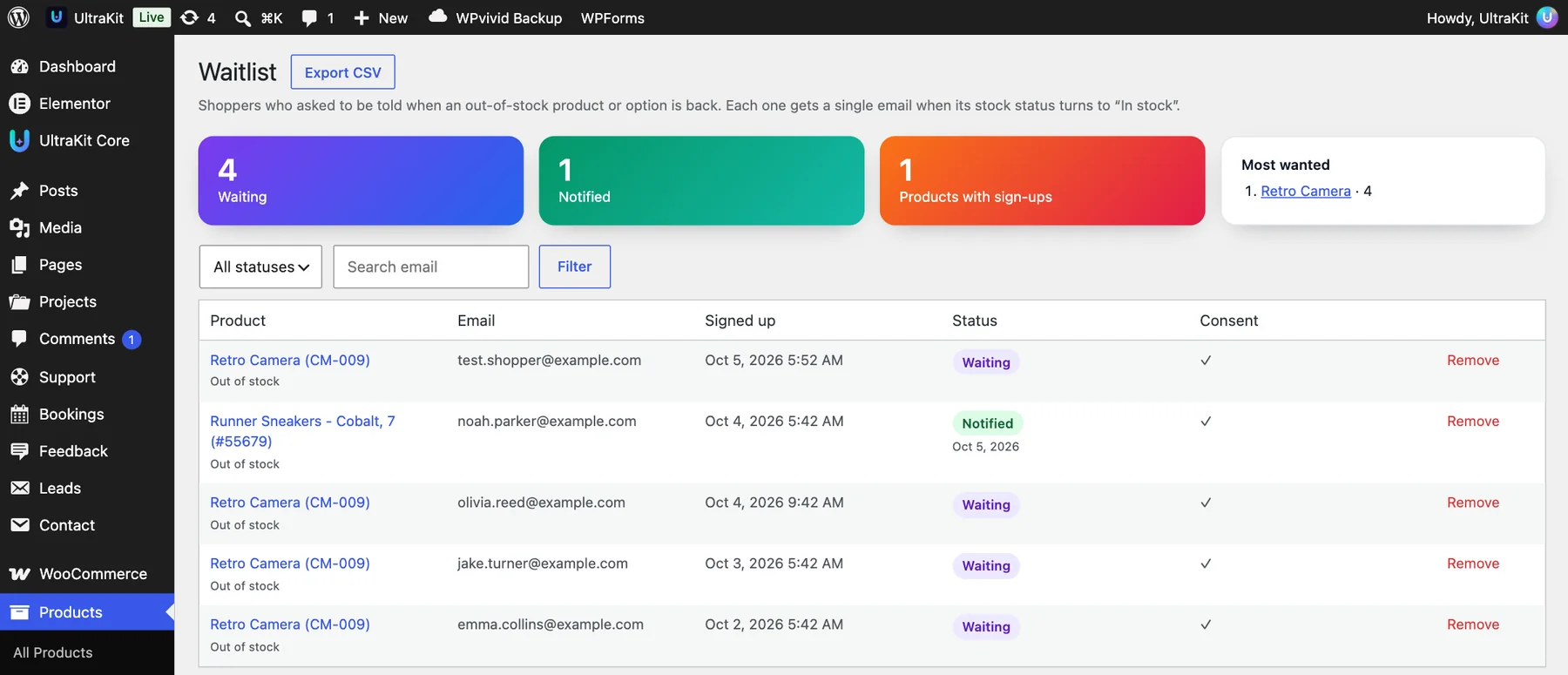Open the updates icon showing 4
The image size is (1568, 675).
[x=189, y=17]
